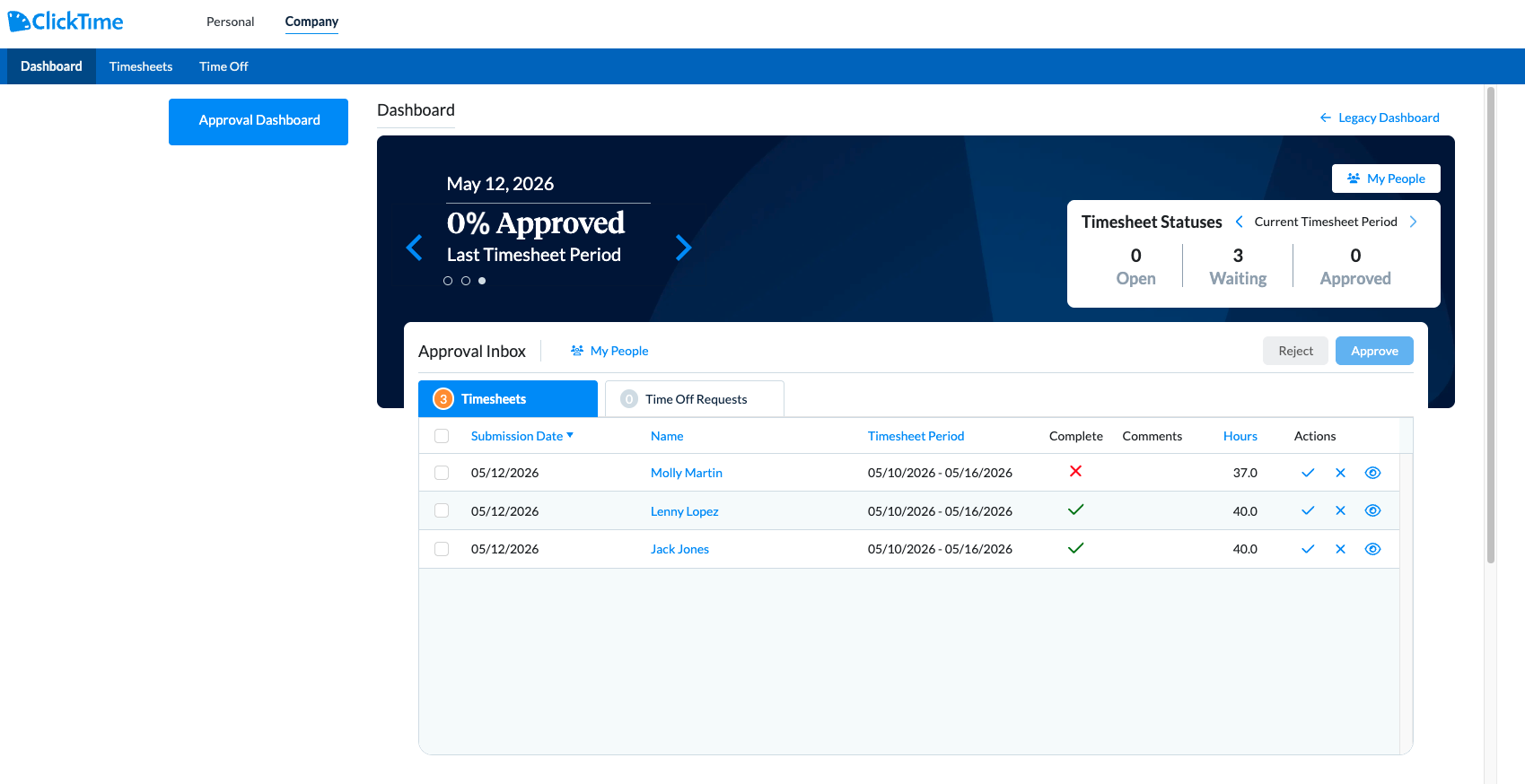Approve Lenny Lopez's timesheet with checkmark icon
The height and width of the screenshot is (784, 1525).
click(x=1308, y=510)
